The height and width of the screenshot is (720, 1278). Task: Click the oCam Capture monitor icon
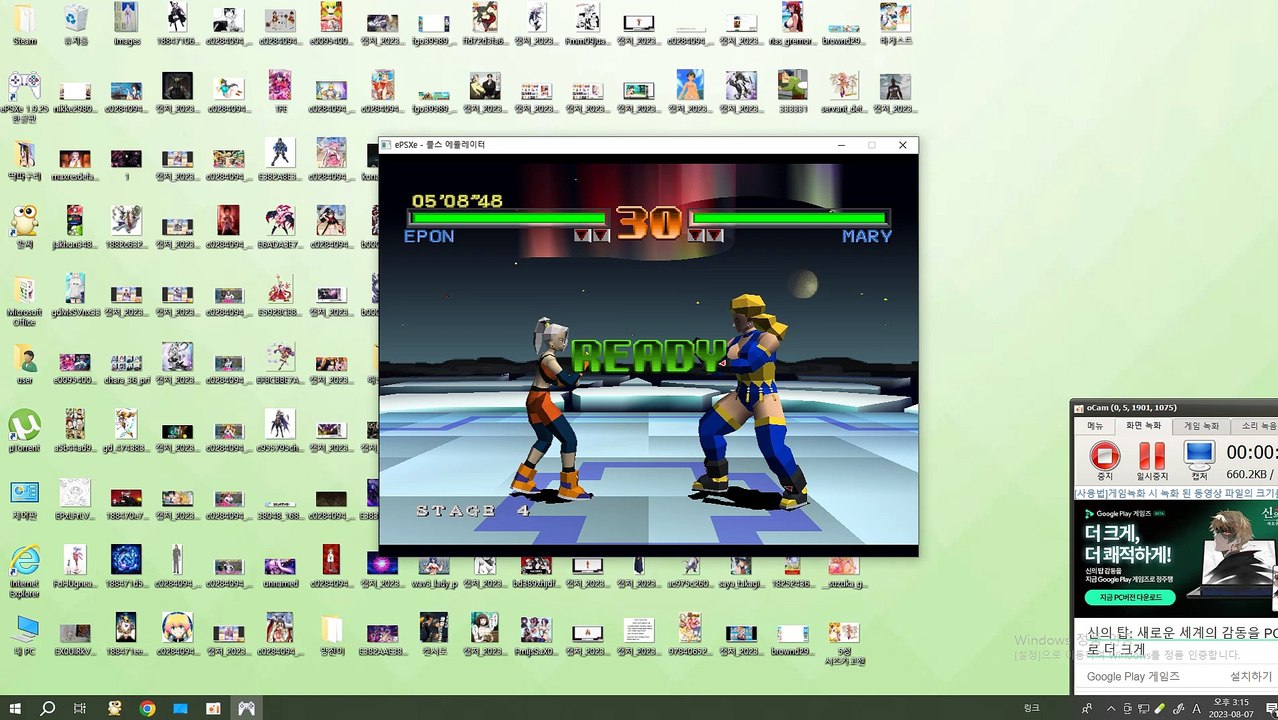pos(1198,460)
